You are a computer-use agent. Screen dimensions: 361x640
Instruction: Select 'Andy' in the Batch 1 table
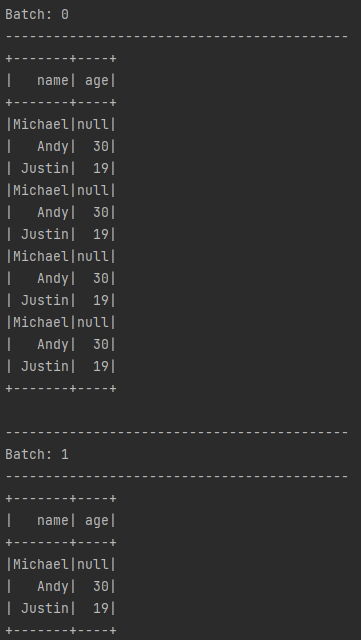click(53, 587)
